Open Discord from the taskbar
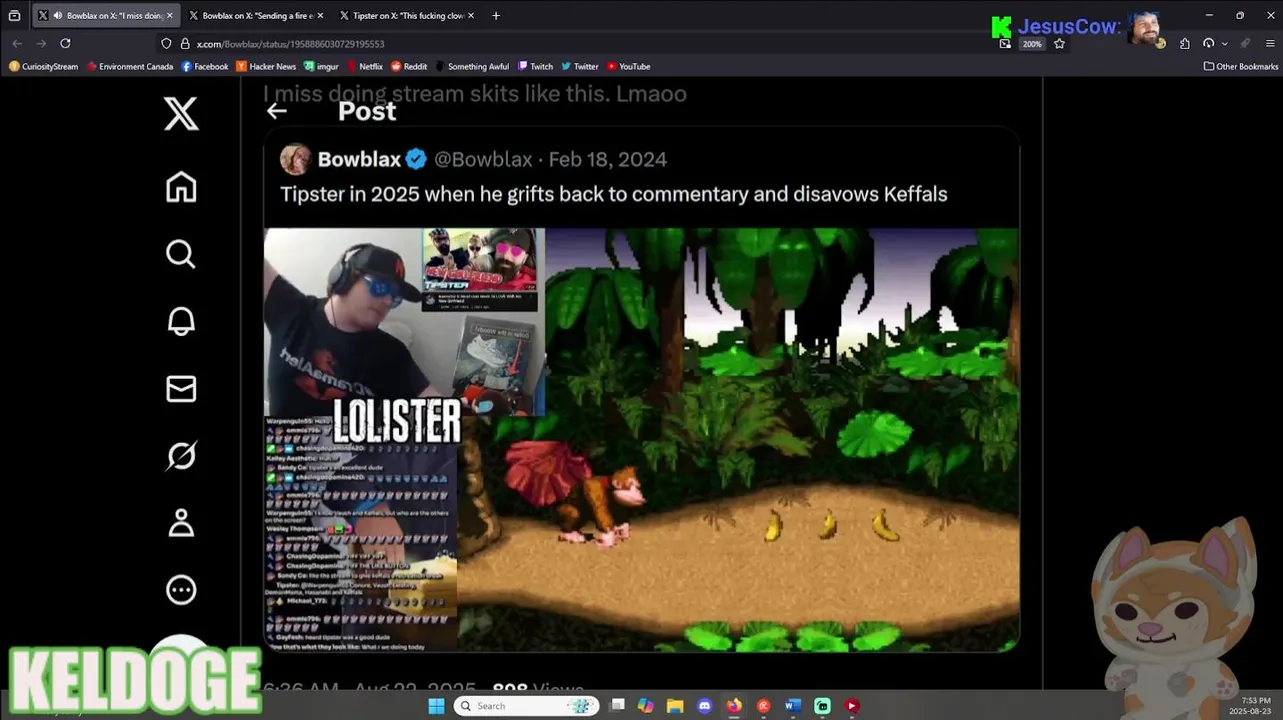 (x=705, y=706)
